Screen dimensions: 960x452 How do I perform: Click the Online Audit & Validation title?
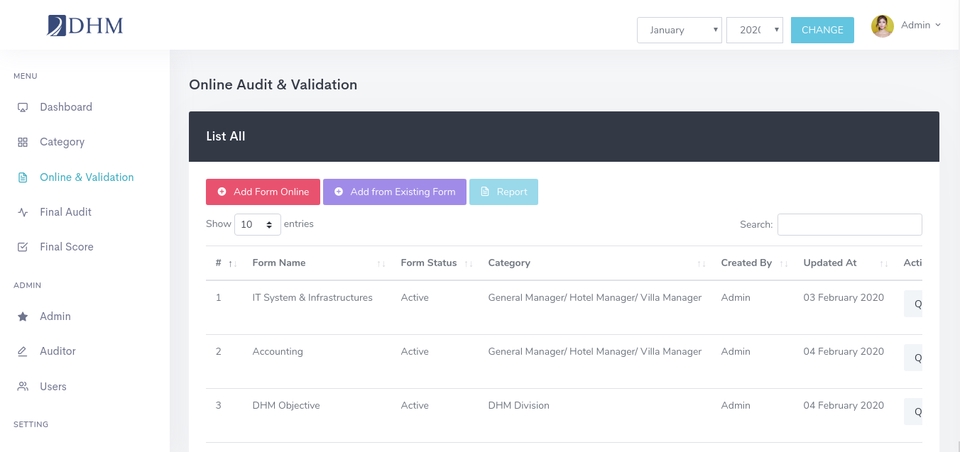tap(273, 85)
